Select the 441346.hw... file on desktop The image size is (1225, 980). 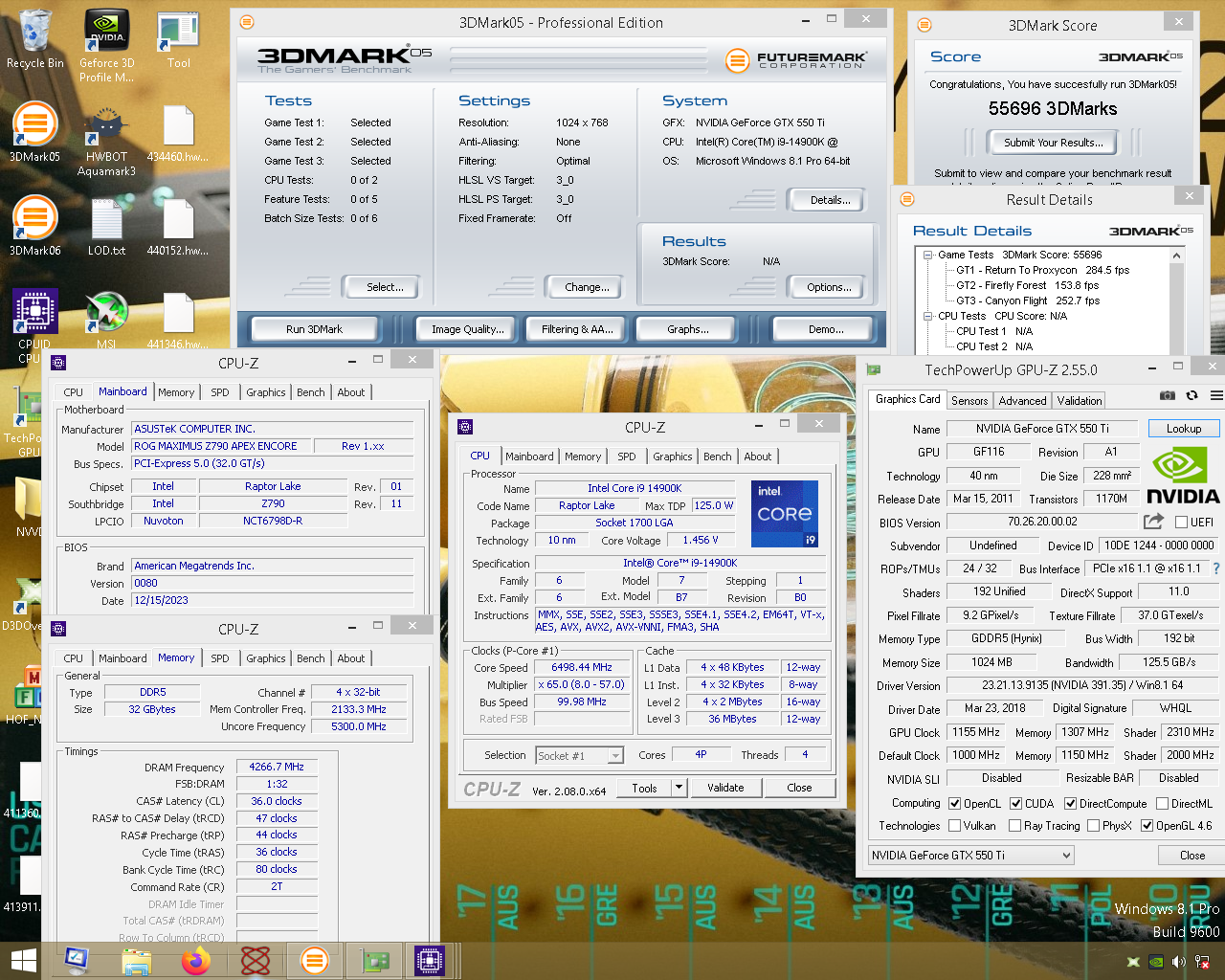[x=178, y=321]
